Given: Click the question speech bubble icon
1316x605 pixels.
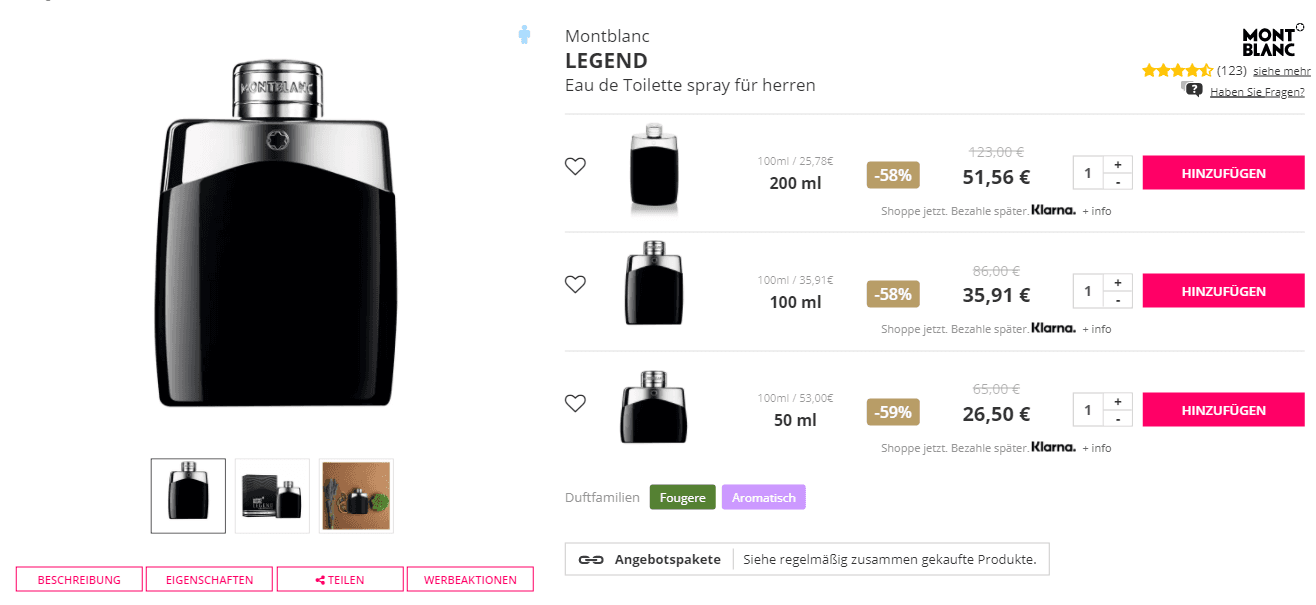Looking at the screenshot, I should click(1192, 90).
